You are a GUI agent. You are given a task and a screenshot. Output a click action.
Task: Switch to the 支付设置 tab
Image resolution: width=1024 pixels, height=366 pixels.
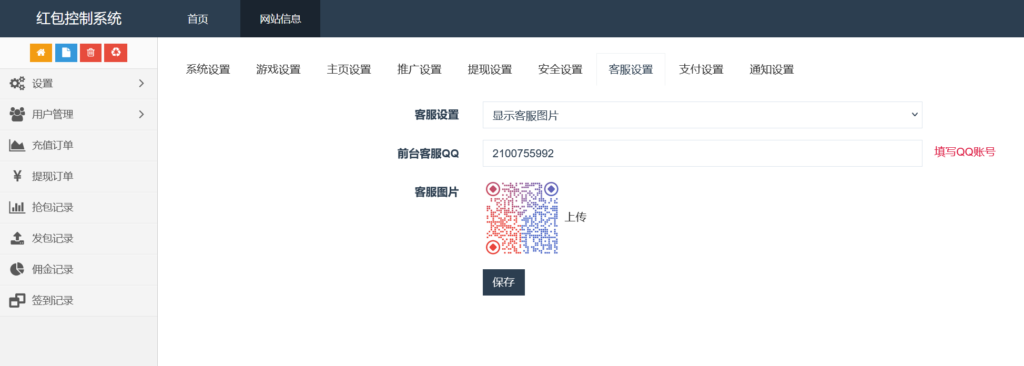pos(701,70)
